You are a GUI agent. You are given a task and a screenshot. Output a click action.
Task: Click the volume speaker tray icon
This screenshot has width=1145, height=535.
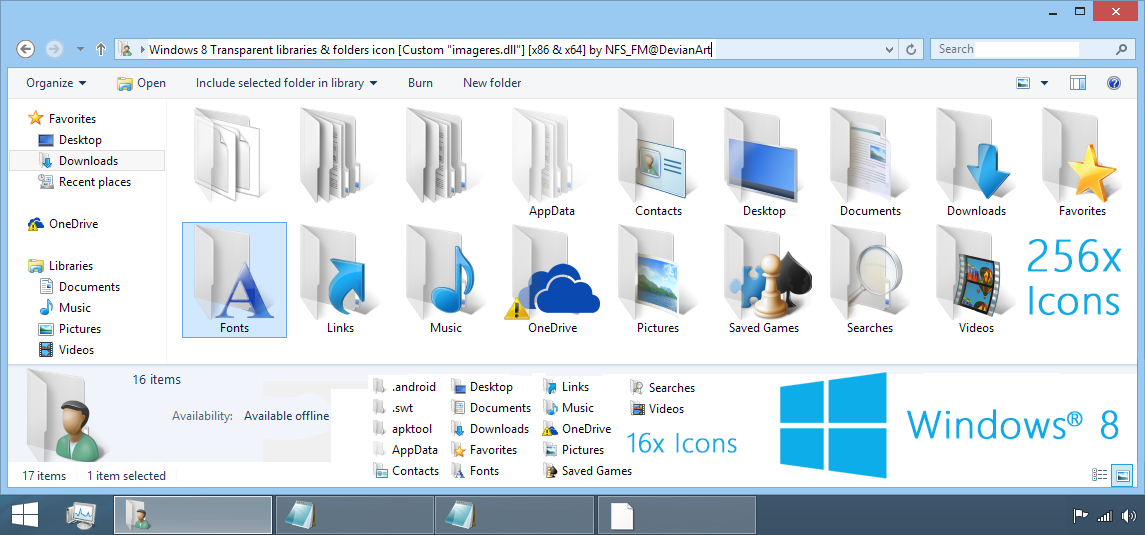[x=1127, y=517]
